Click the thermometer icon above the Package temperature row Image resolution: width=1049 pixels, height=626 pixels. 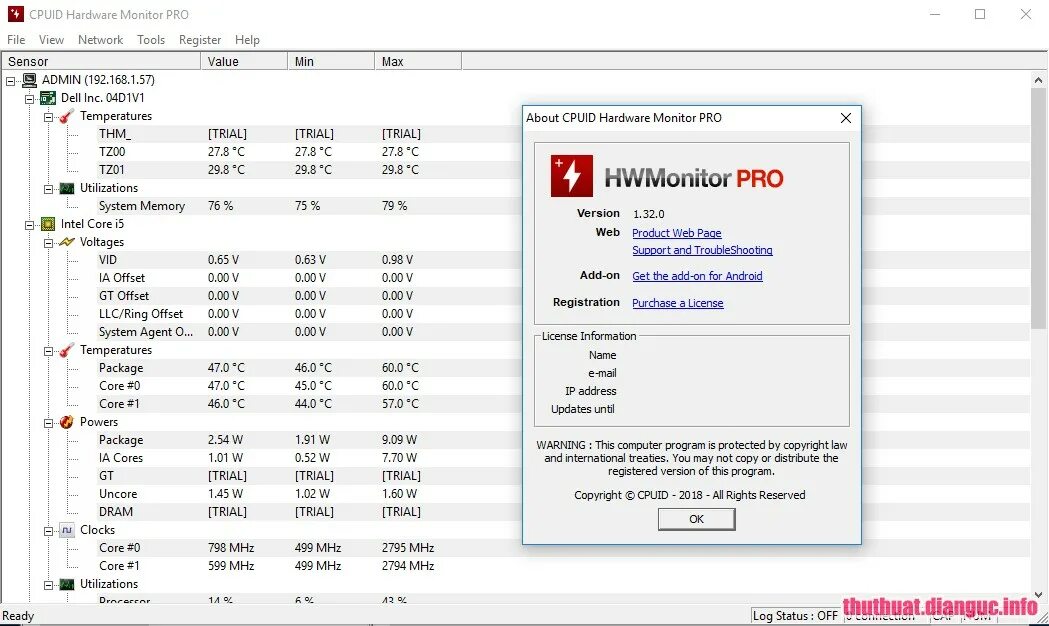67,350
